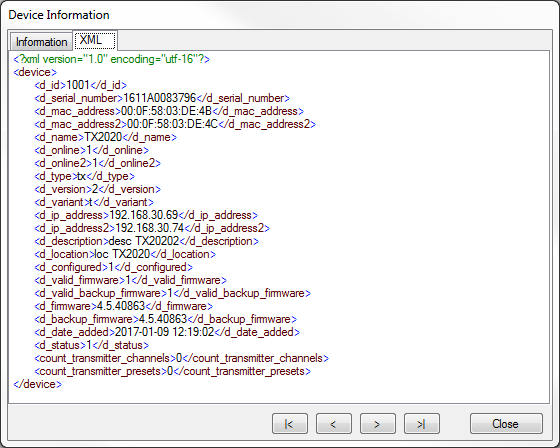Go to the next device record
560x448 pixels.
point(378,424)
